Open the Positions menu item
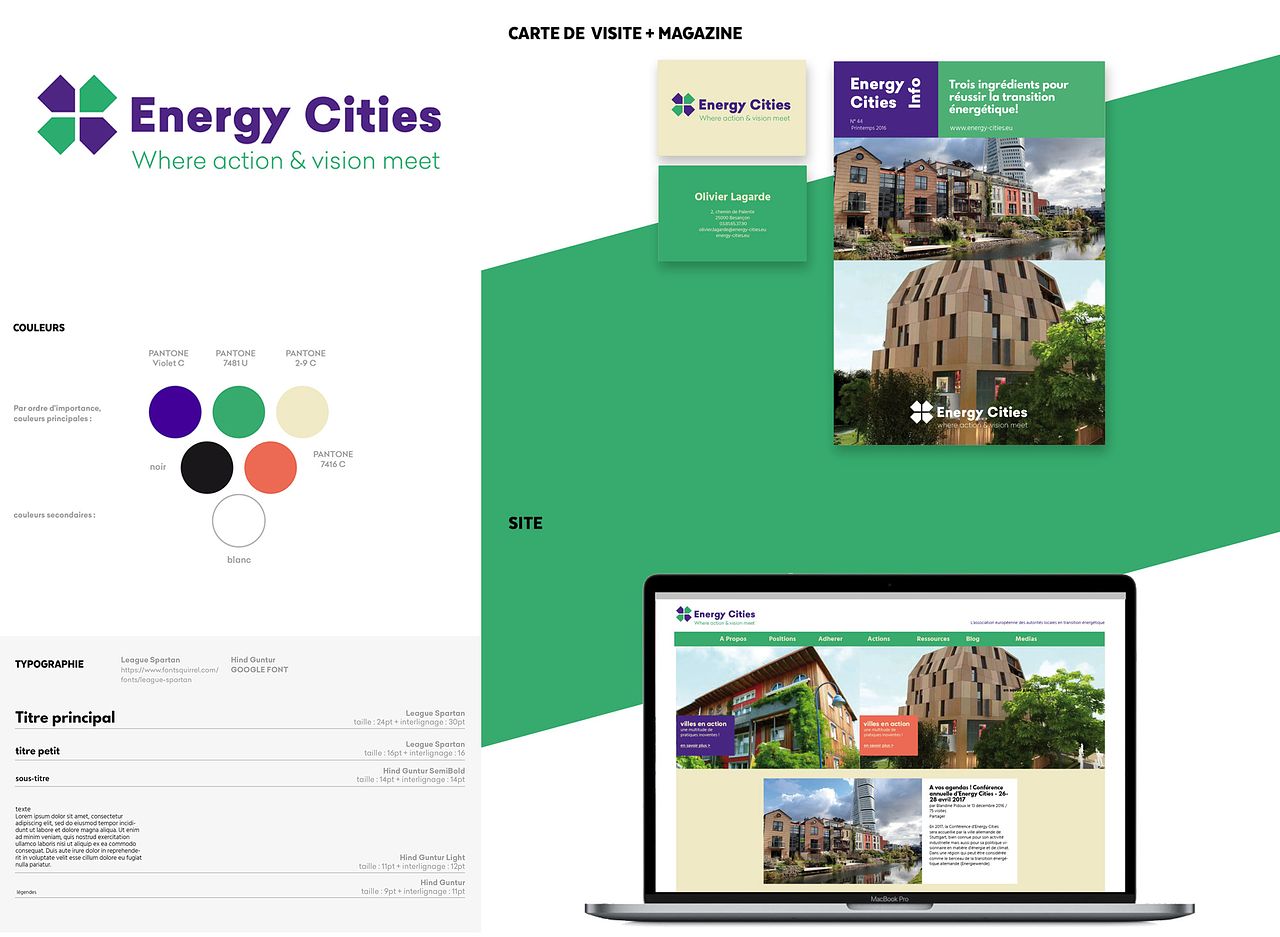This screenshot has width=1280, height=937. pos(782,639)
